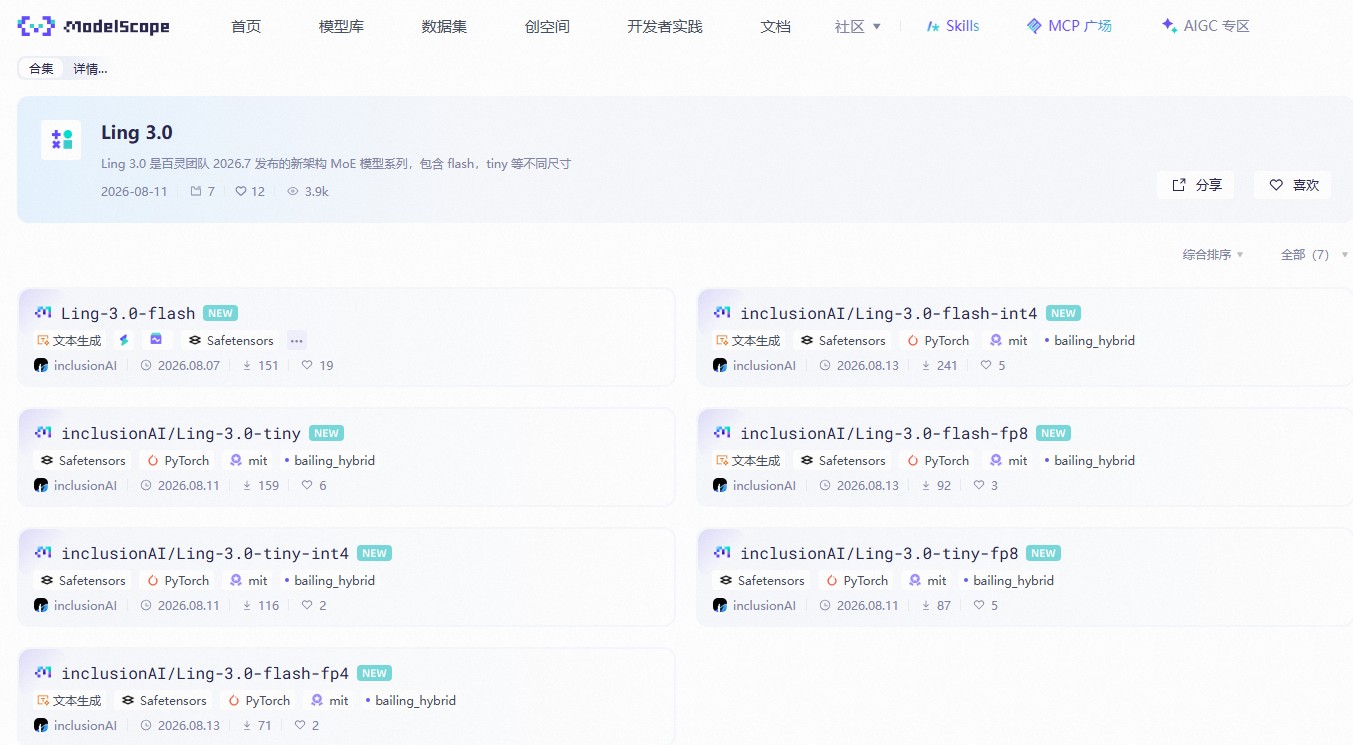Open the 综合排序 sort dropdown
The width and height of the screenshot is (1353, 745).
pyautogui.click(x=1213, y=255)
